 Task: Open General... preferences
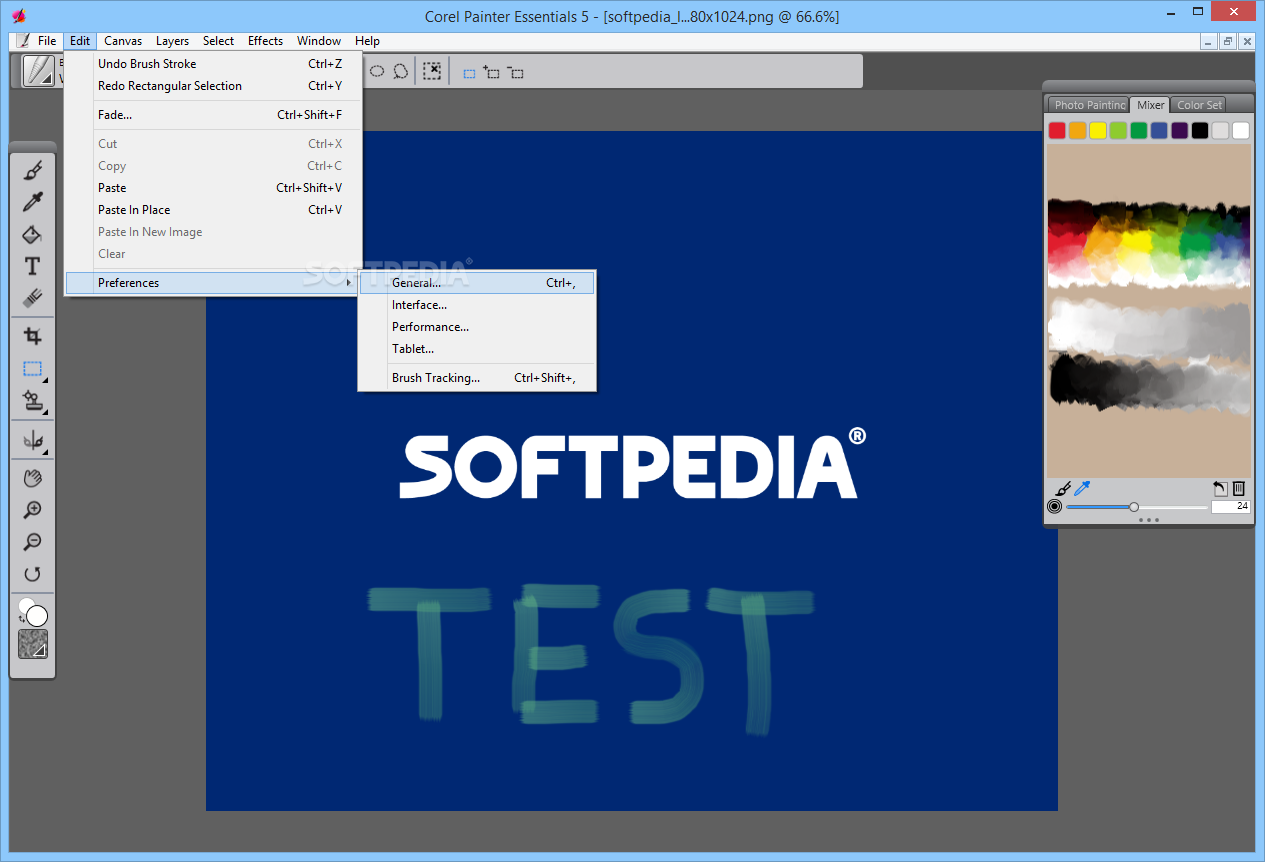(477, 283)
